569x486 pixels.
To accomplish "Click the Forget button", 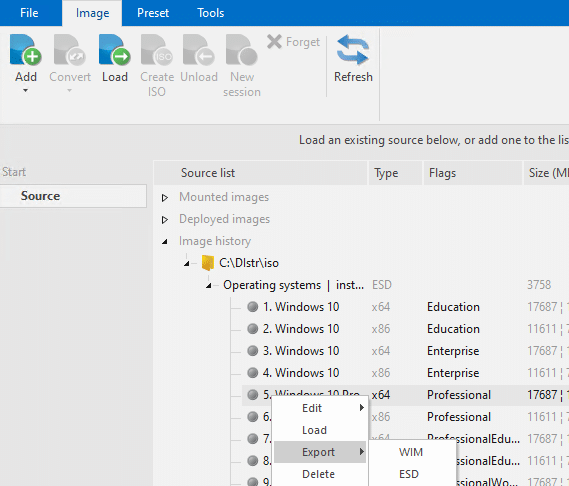I will pyautogui.click(x=294, y=42).
